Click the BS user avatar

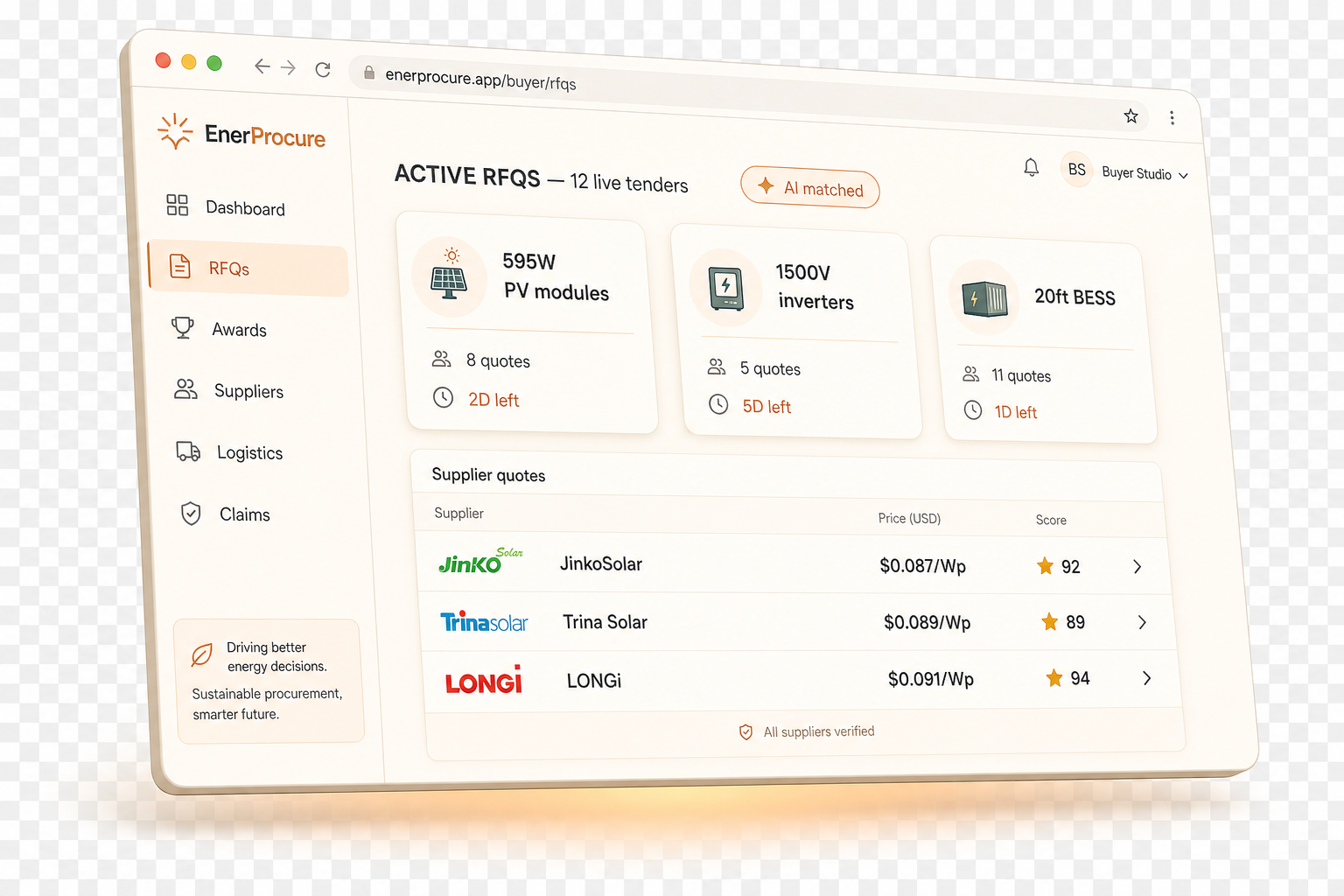click(x=1076, y=170)
